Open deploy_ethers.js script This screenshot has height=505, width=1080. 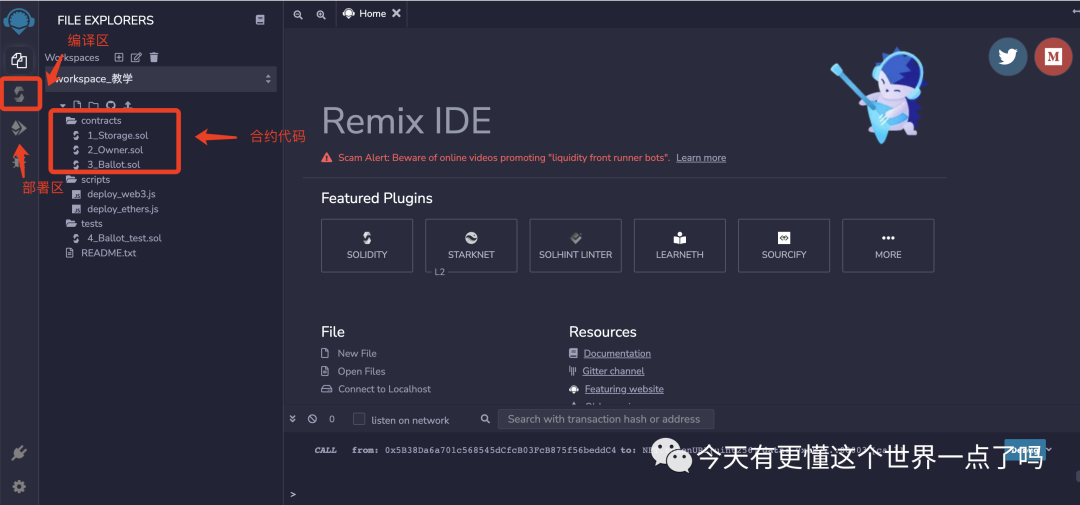[114, 209]
